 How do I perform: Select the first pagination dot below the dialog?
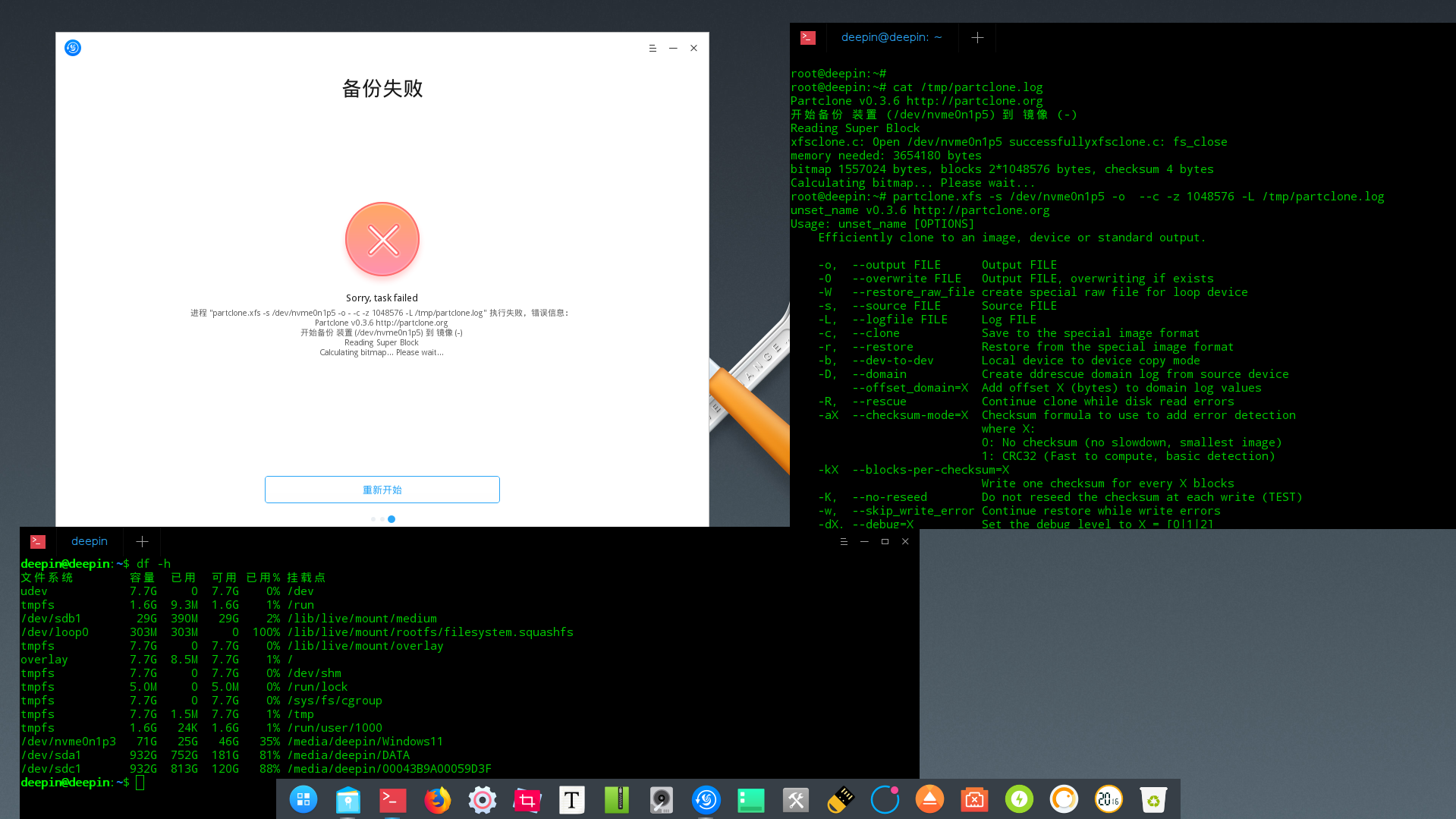tap(373, 519)
